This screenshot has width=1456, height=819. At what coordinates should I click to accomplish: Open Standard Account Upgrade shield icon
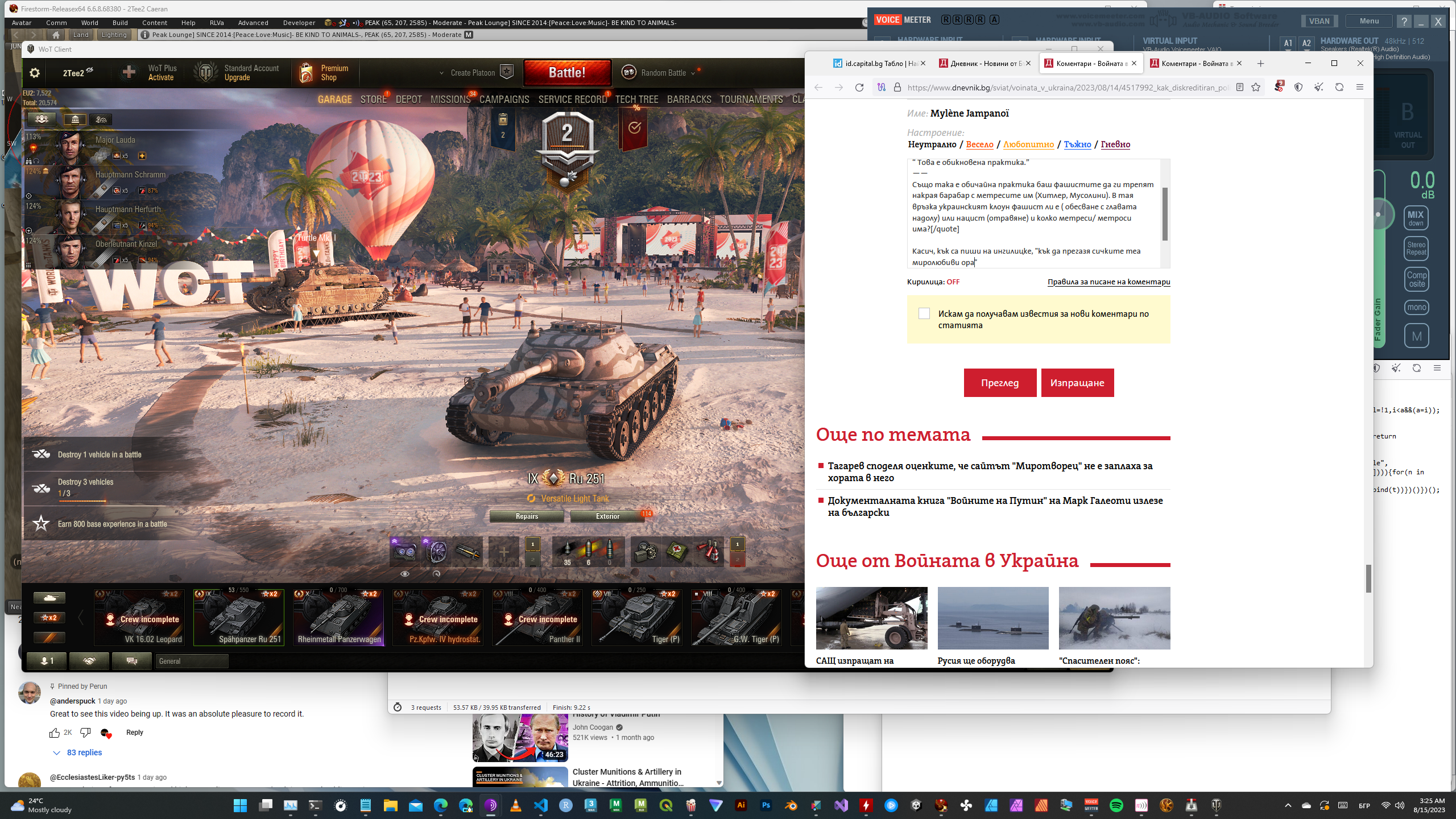pos(205,73)
